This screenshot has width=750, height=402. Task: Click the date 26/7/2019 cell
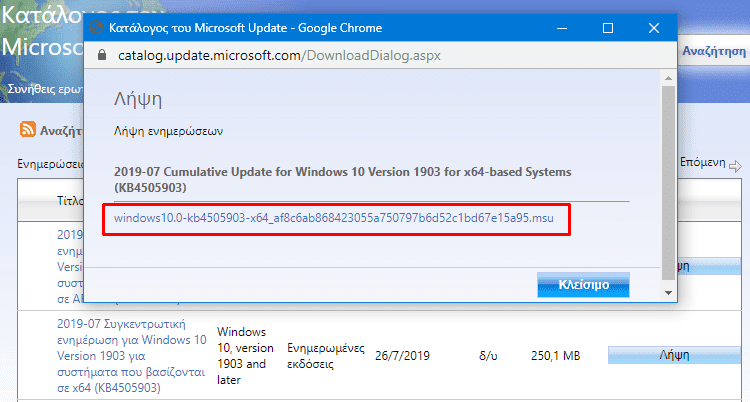coord(402,356)
